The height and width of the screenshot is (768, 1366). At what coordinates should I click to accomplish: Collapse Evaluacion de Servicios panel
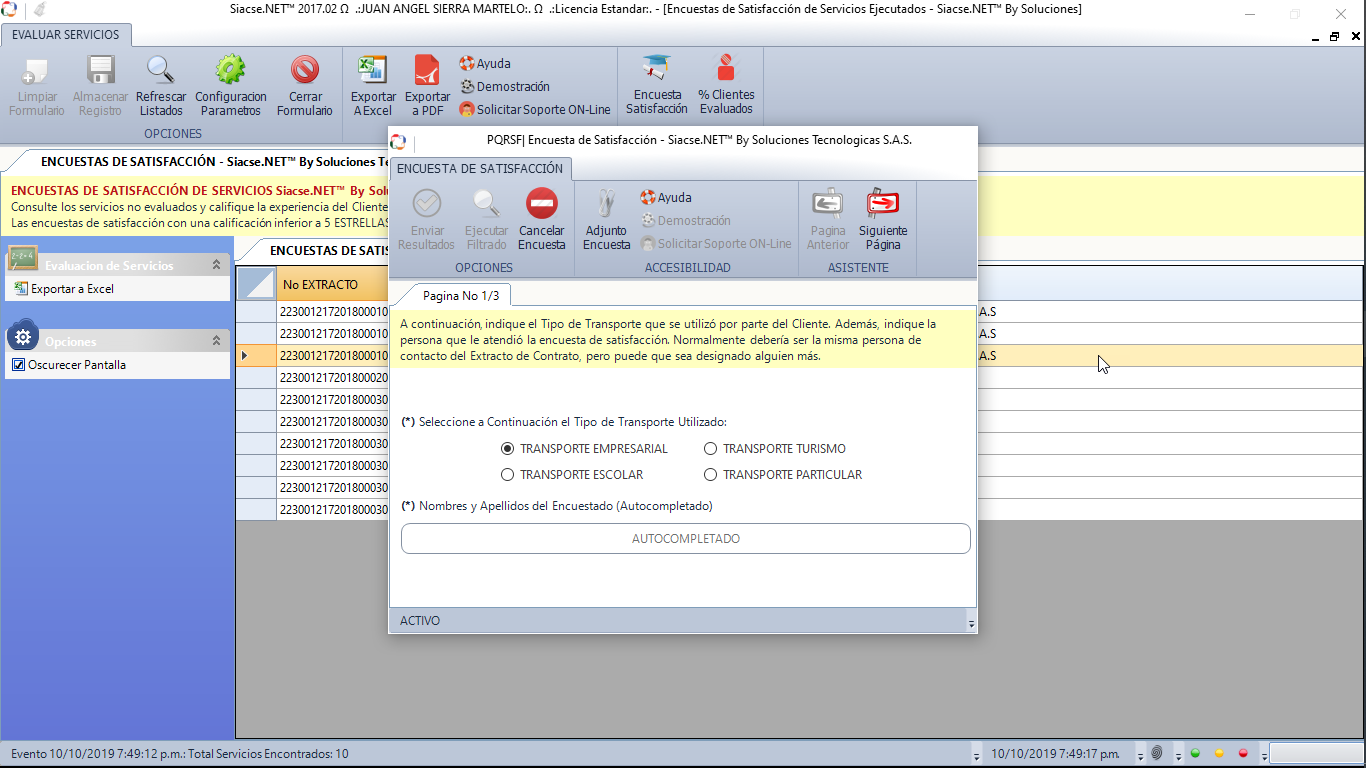[216, 265]
